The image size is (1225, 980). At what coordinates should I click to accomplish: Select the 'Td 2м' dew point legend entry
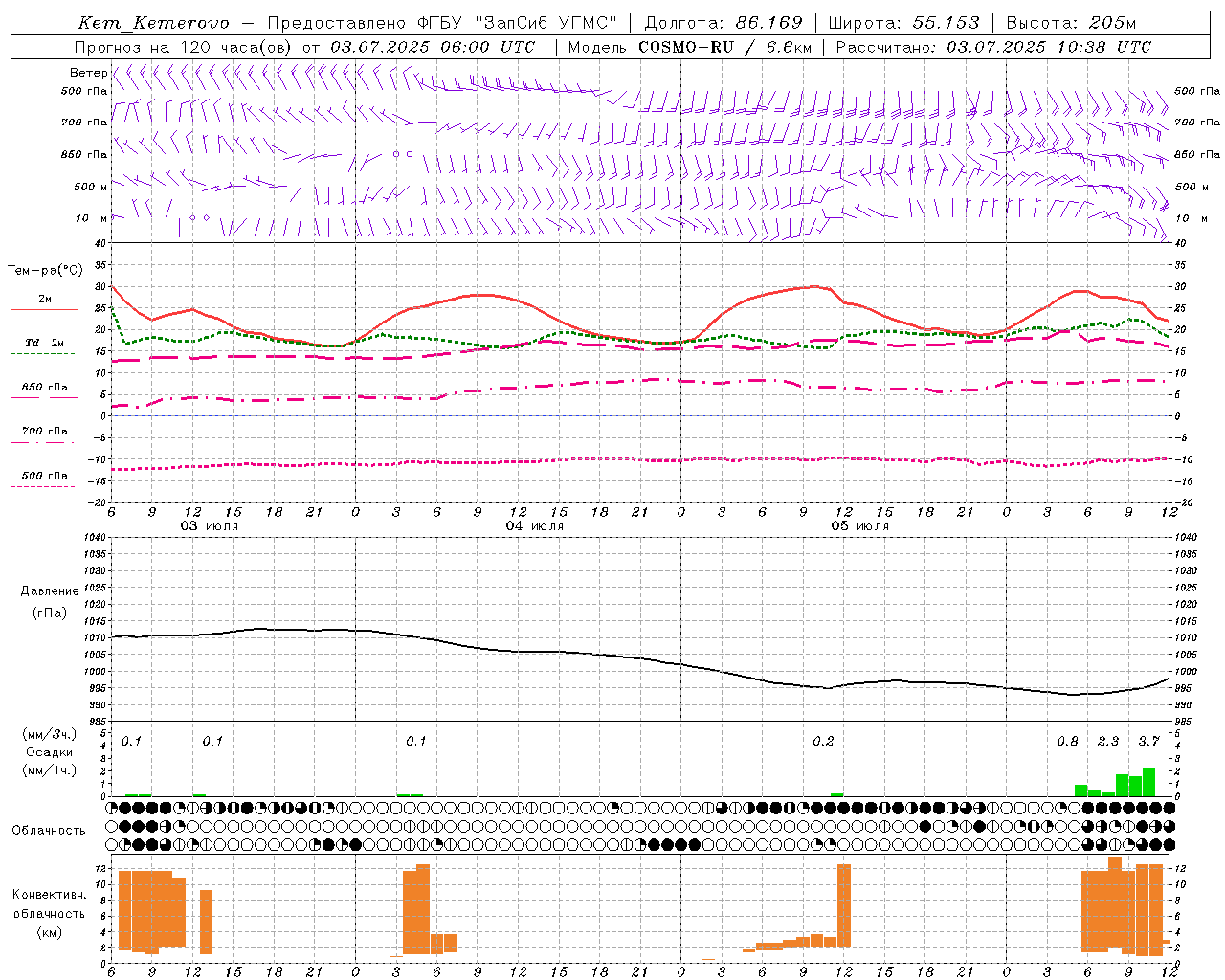click(x=45, y=343)
